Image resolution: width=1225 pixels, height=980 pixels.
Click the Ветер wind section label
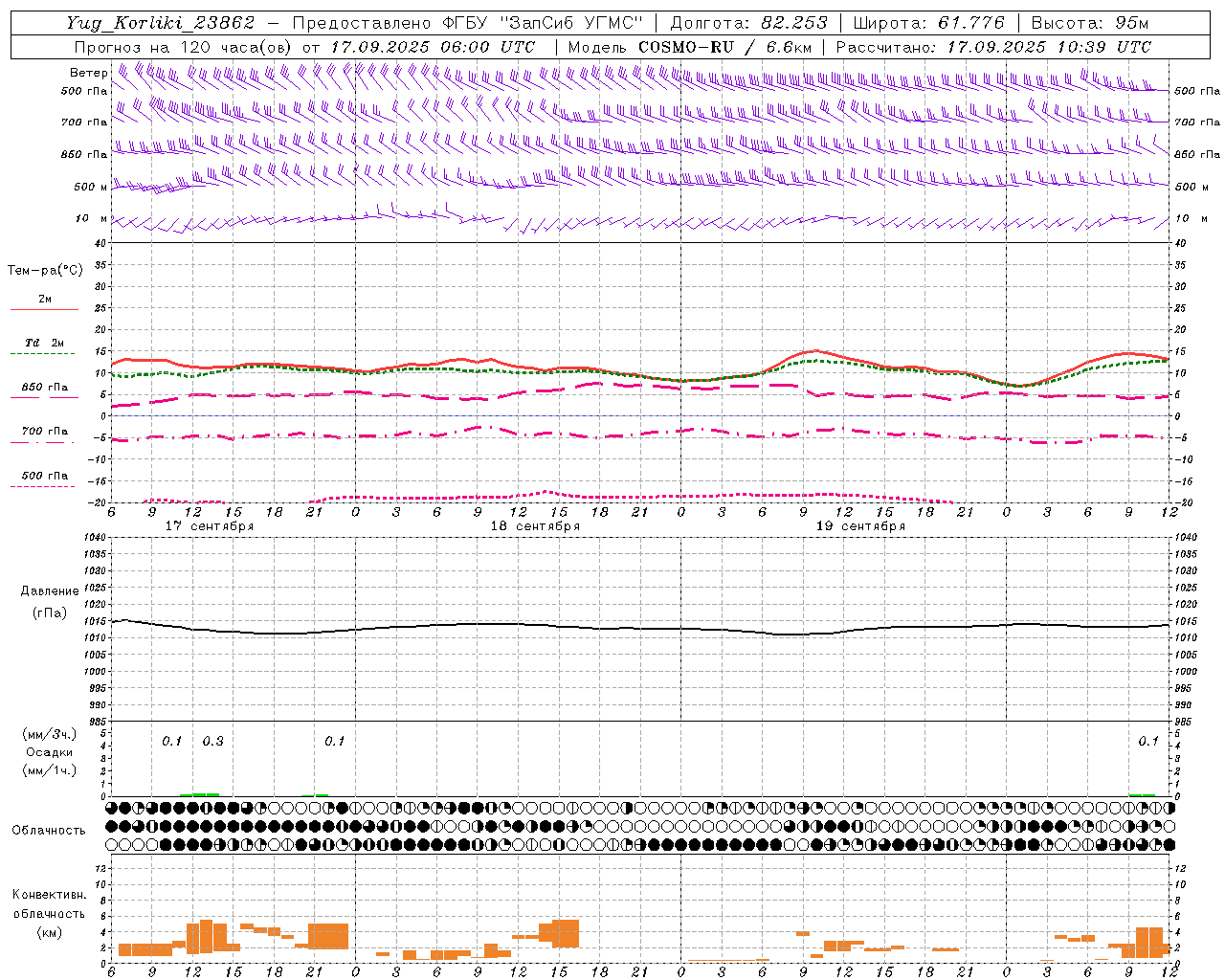click(88, 73)
